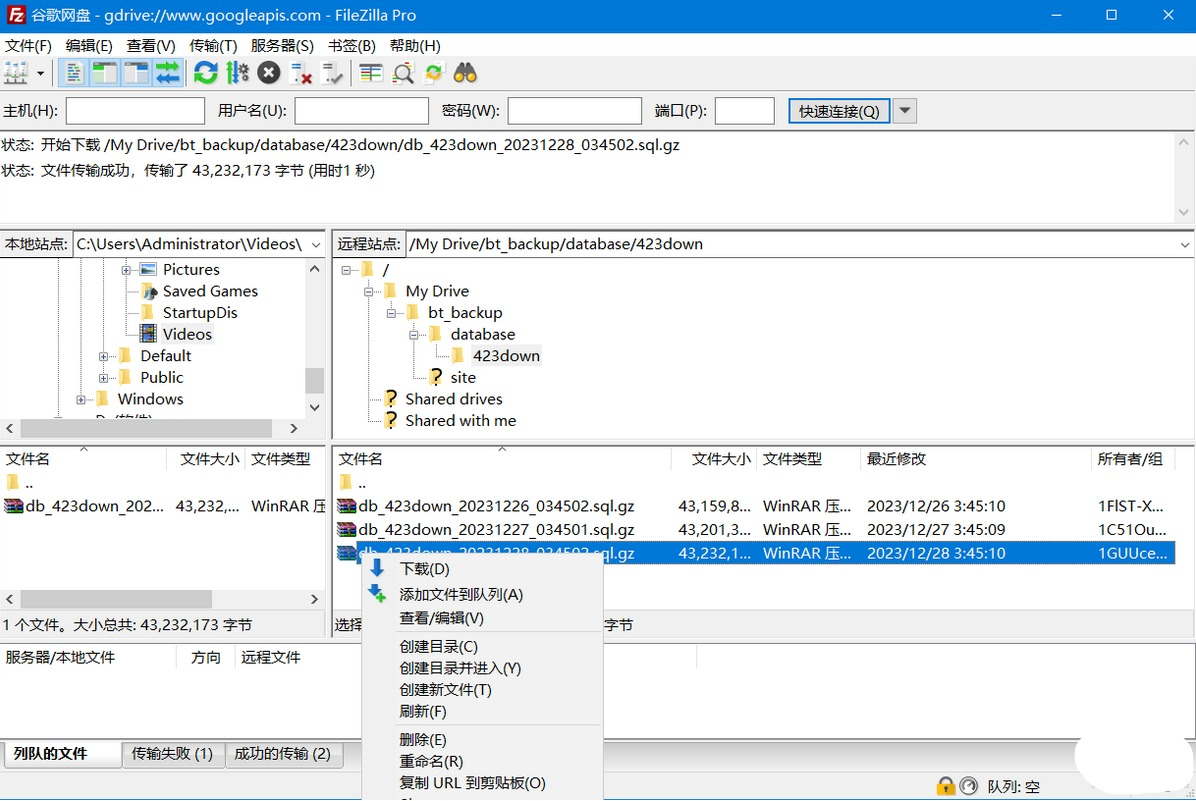The image size is (1196, 801).
Task: Toggle local directory tree view
Action: [x=105, y=72]
